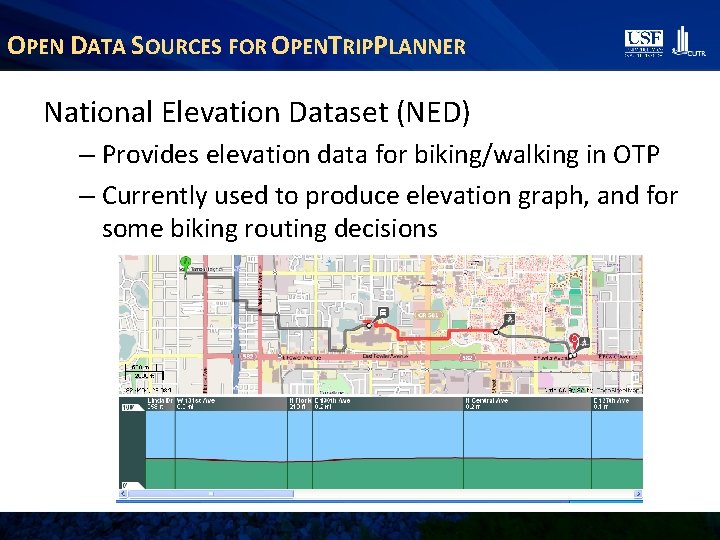This screenshot has width=720, height=540.
Task: Click the elevation graph scrollbar thumb
Action: tap(211, 494)
